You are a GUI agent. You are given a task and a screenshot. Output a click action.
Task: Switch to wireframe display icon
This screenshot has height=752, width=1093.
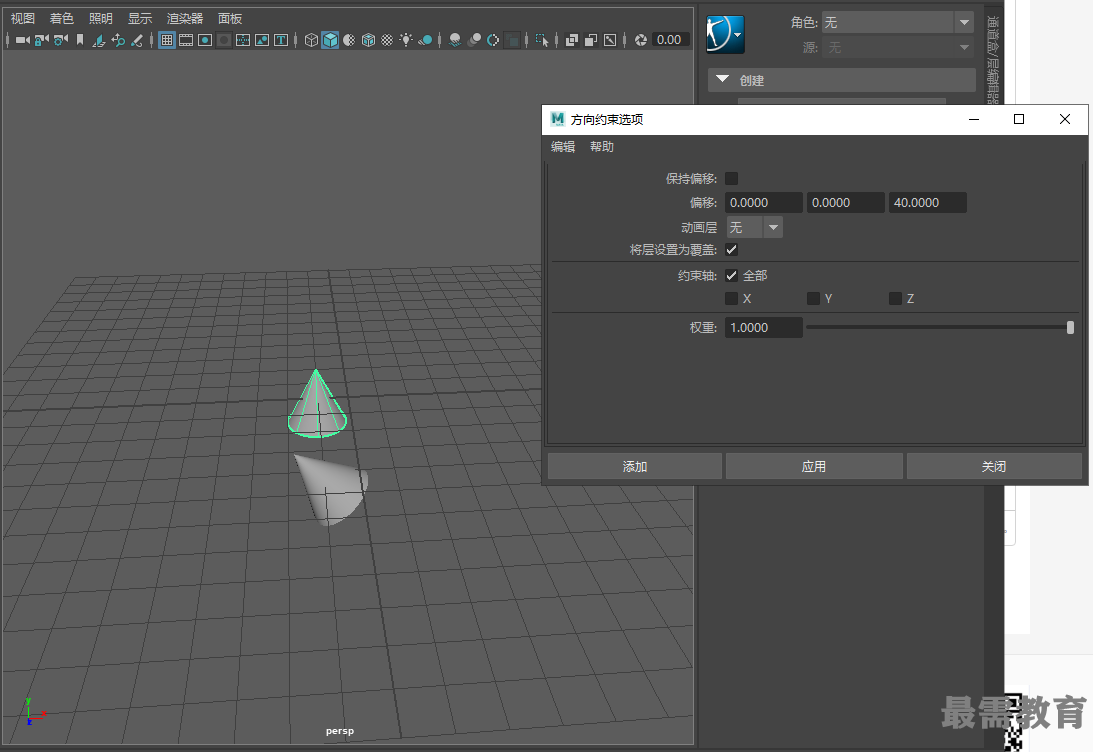pyautogui.click(x=312, y=40)
